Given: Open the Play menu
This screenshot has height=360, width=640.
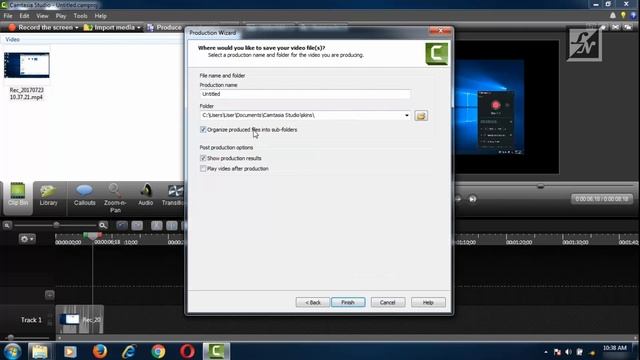Looking at the screenshot, I should coord(61,16).
